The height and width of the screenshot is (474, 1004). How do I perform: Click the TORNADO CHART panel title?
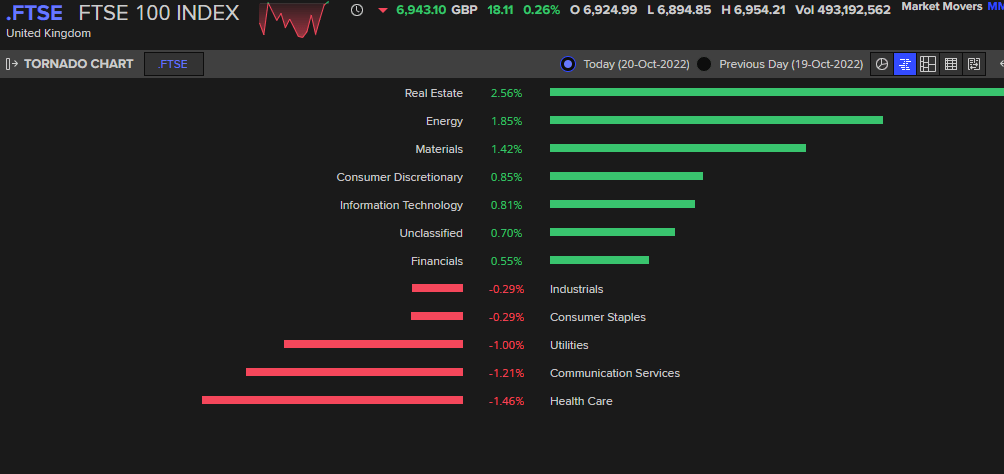(79, 64)
